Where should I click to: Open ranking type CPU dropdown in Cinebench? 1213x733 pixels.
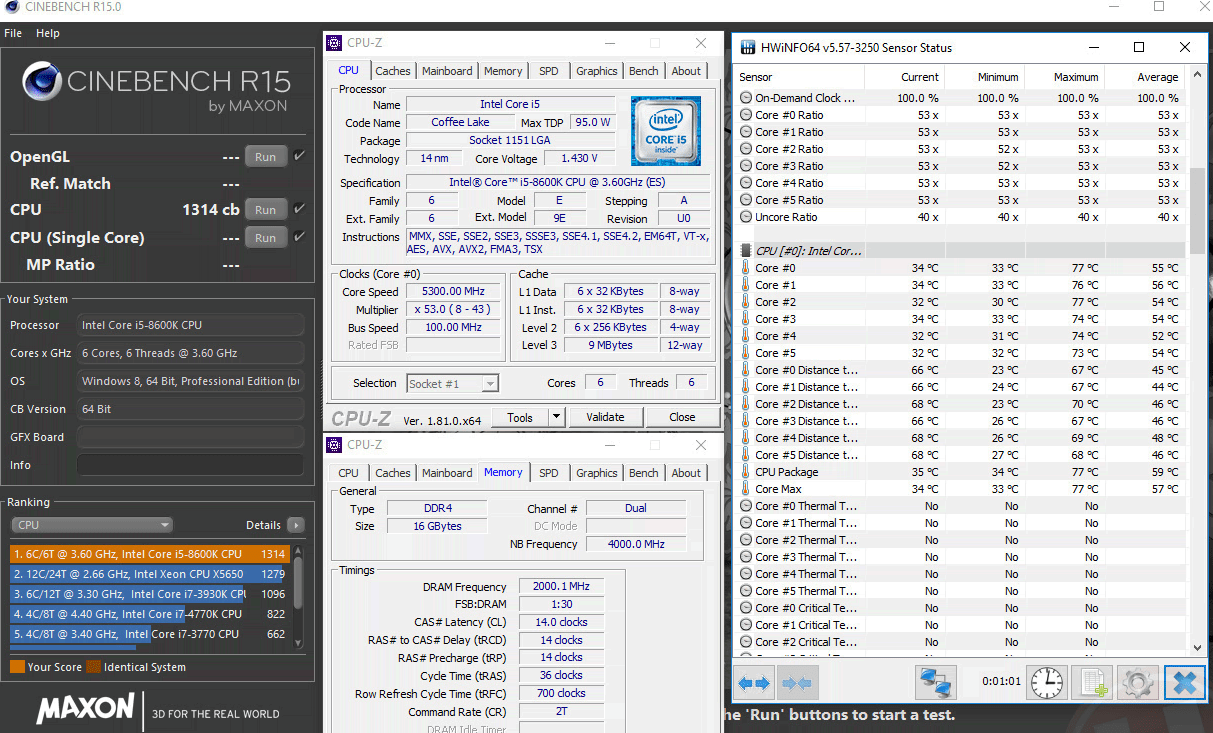(x=92, y=525)
